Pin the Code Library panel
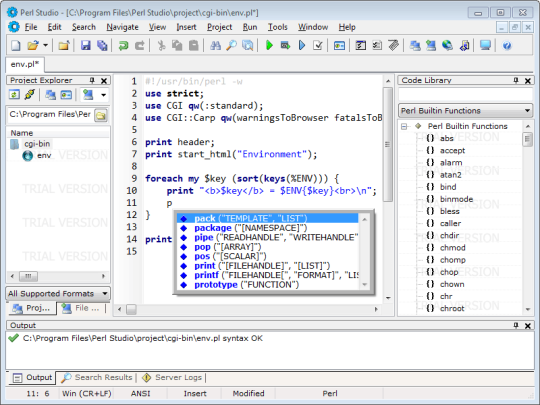Image resolution: width=540 pixels, height=405 pixels. pyautogui.click(x=516, y=80)
